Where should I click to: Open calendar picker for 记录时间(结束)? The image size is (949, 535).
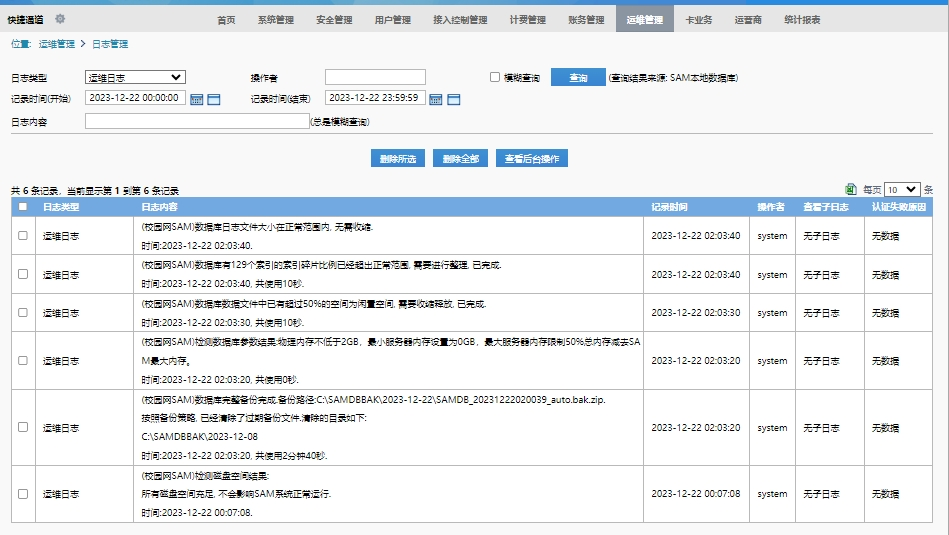437,99
